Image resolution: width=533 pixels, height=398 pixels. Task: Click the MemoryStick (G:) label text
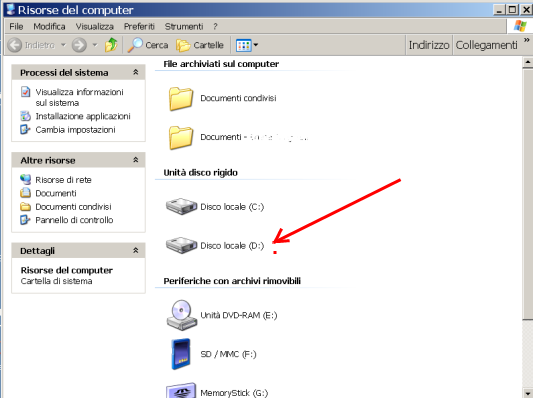pos(234,393)
